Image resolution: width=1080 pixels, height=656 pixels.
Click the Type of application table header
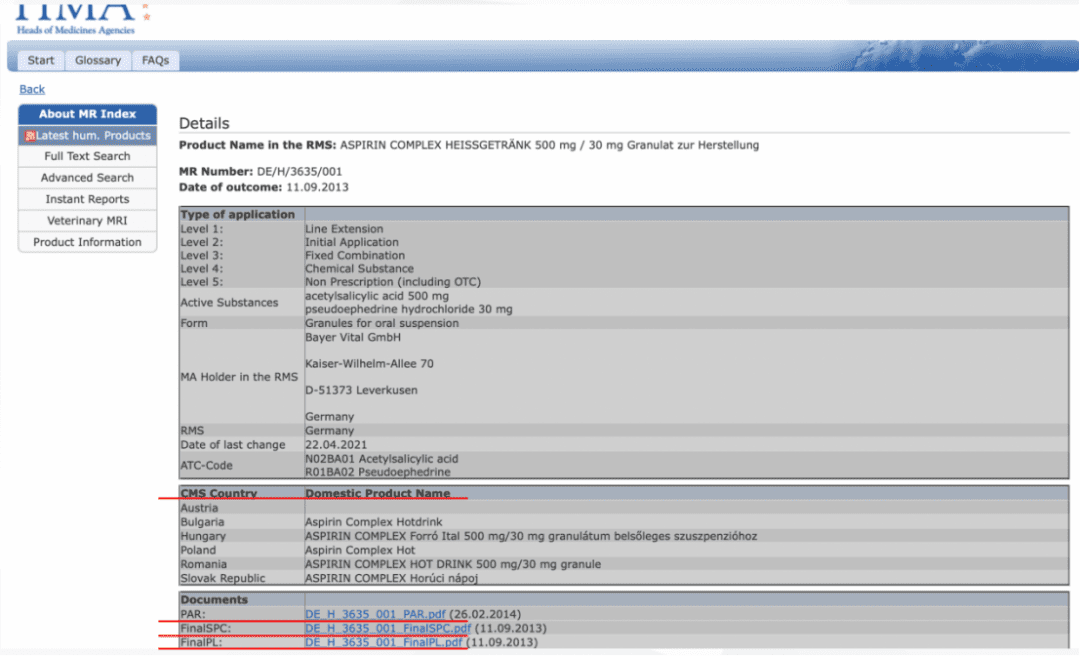(x=238, y=214)
